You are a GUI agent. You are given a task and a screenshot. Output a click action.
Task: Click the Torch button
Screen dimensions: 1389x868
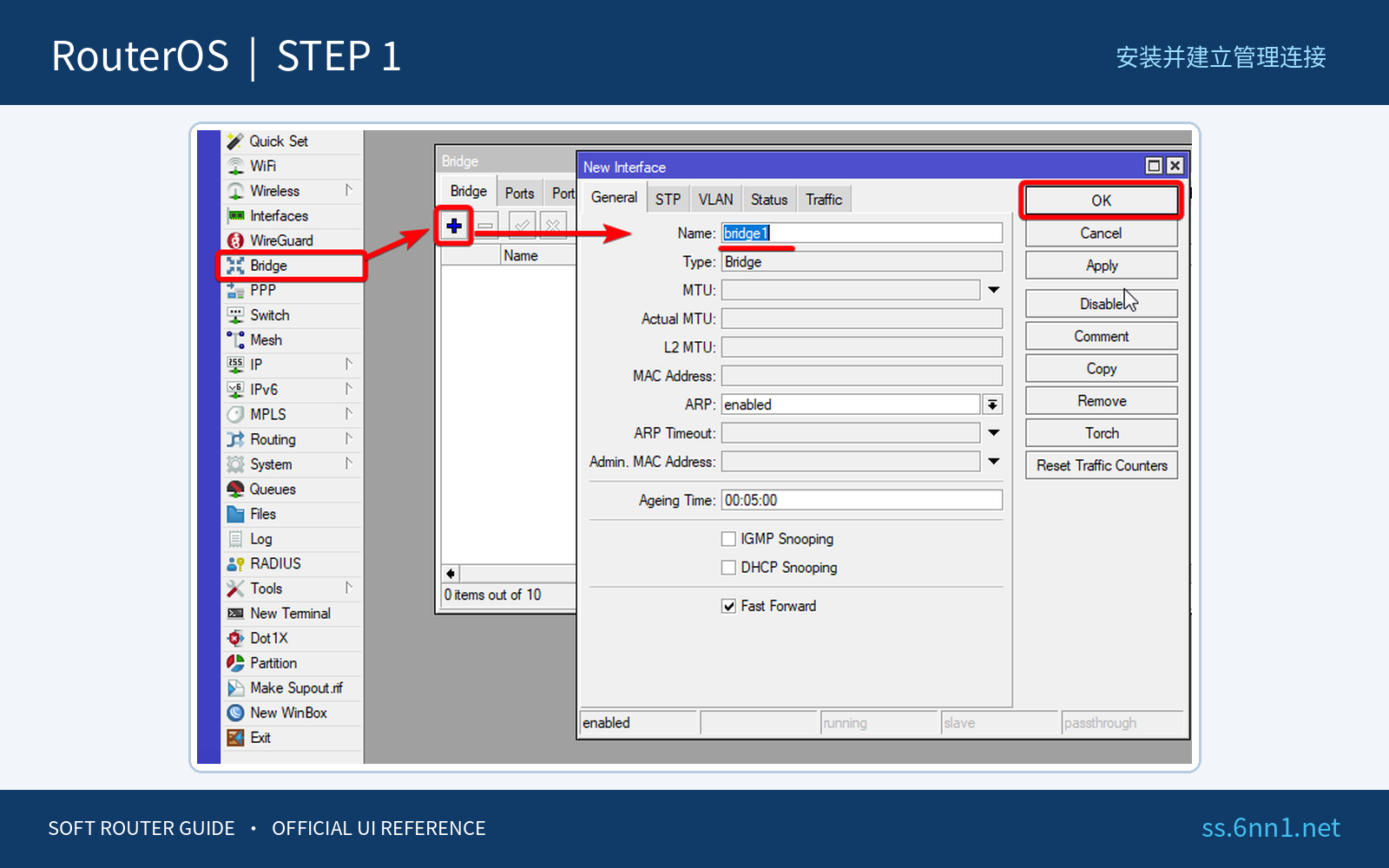(x=1102, y=433)
